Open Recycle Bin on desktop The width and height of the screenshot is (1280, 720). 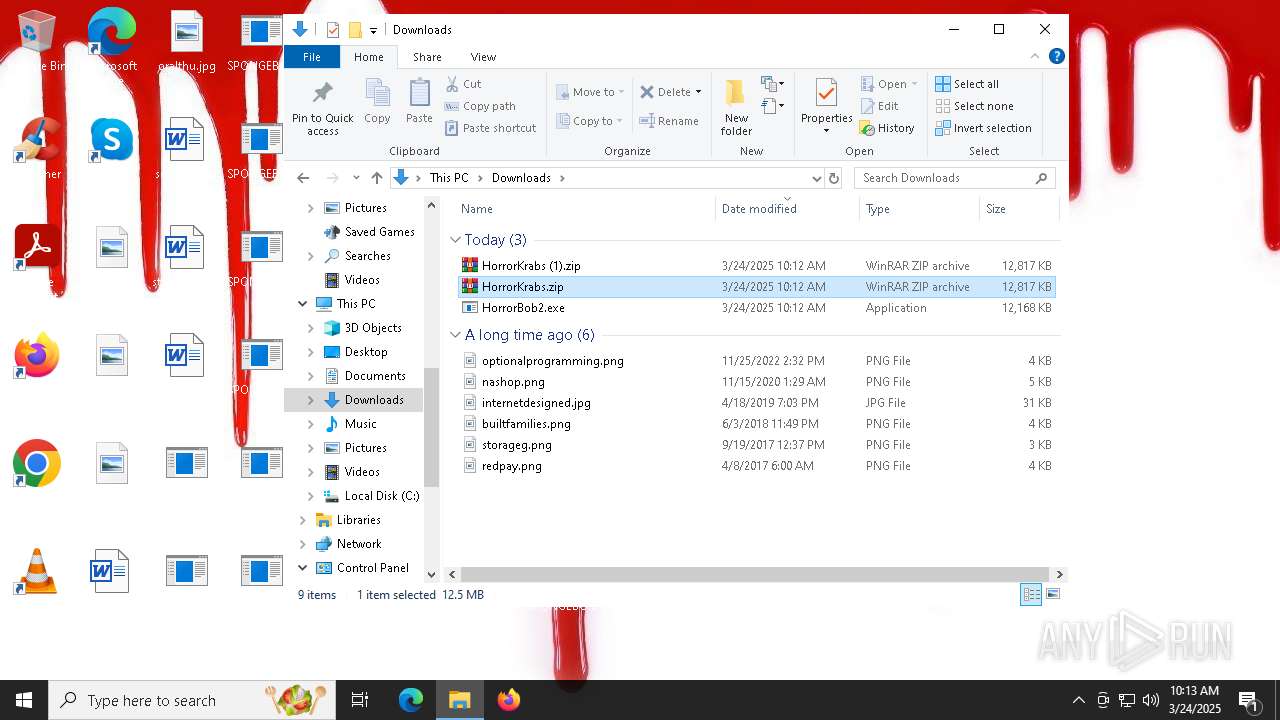[37, 41]
